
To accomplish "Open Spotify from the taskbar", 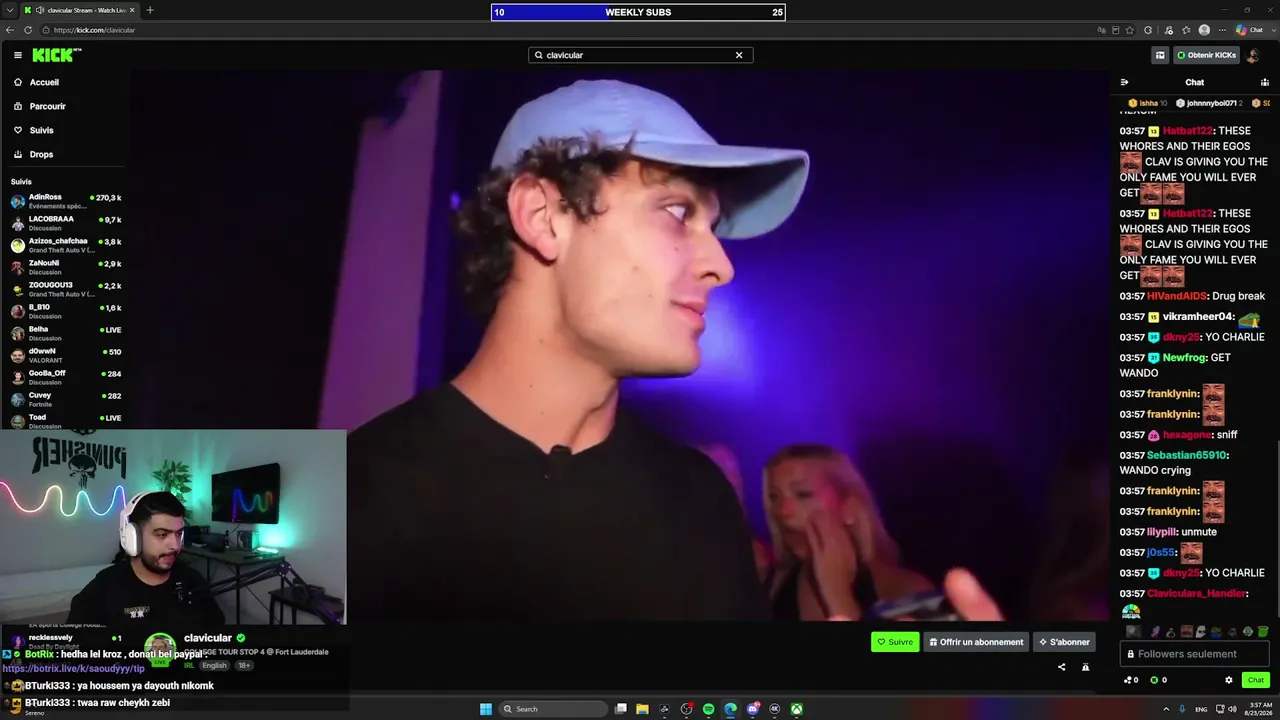I will [x=708, y=709].
